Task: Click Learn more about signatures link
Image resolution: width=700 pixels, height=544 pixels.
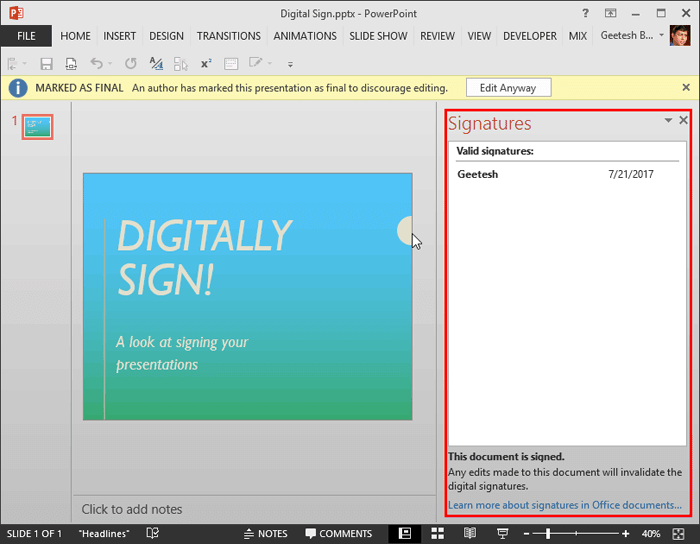Action: pos(565,505)
